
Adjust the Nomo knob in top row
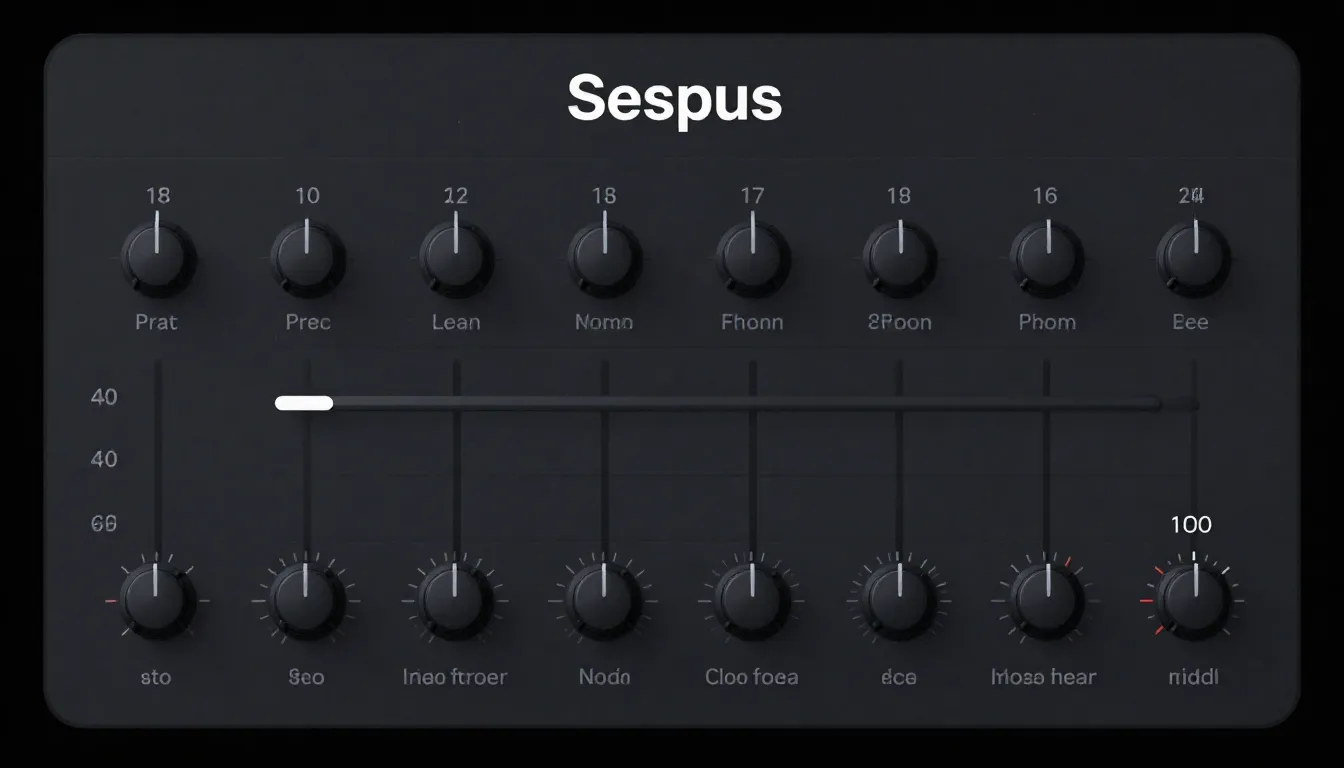coord(604,257)
